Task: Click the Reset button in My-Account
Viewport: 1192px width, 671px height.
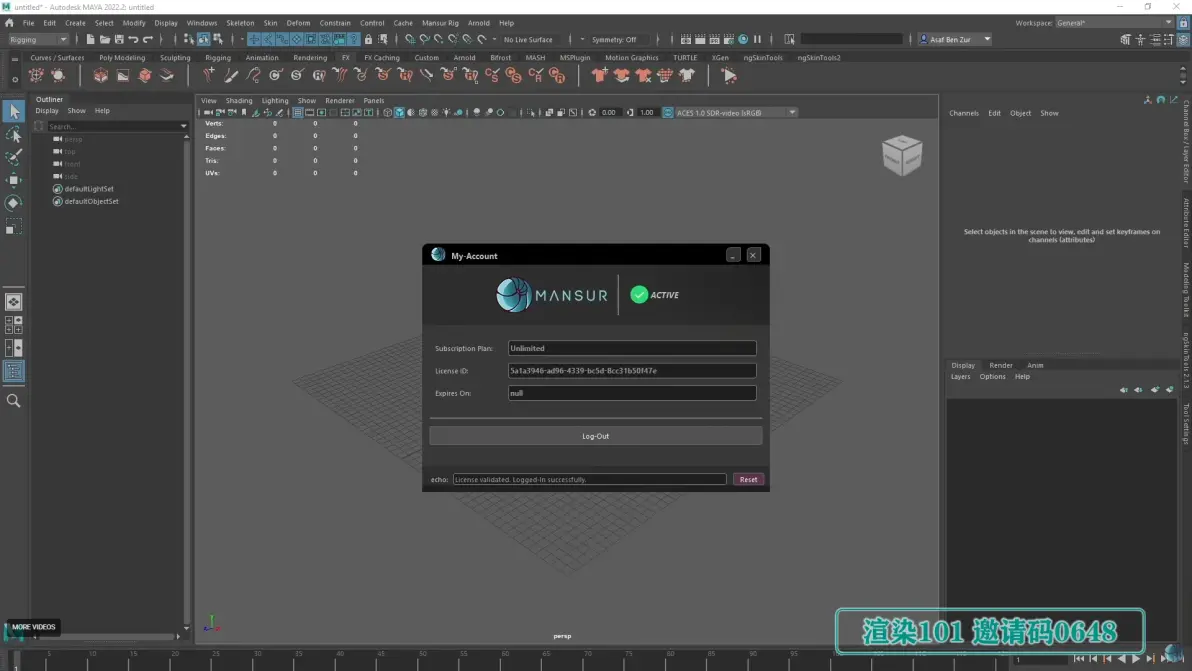Action: click(x=748, y=480)
